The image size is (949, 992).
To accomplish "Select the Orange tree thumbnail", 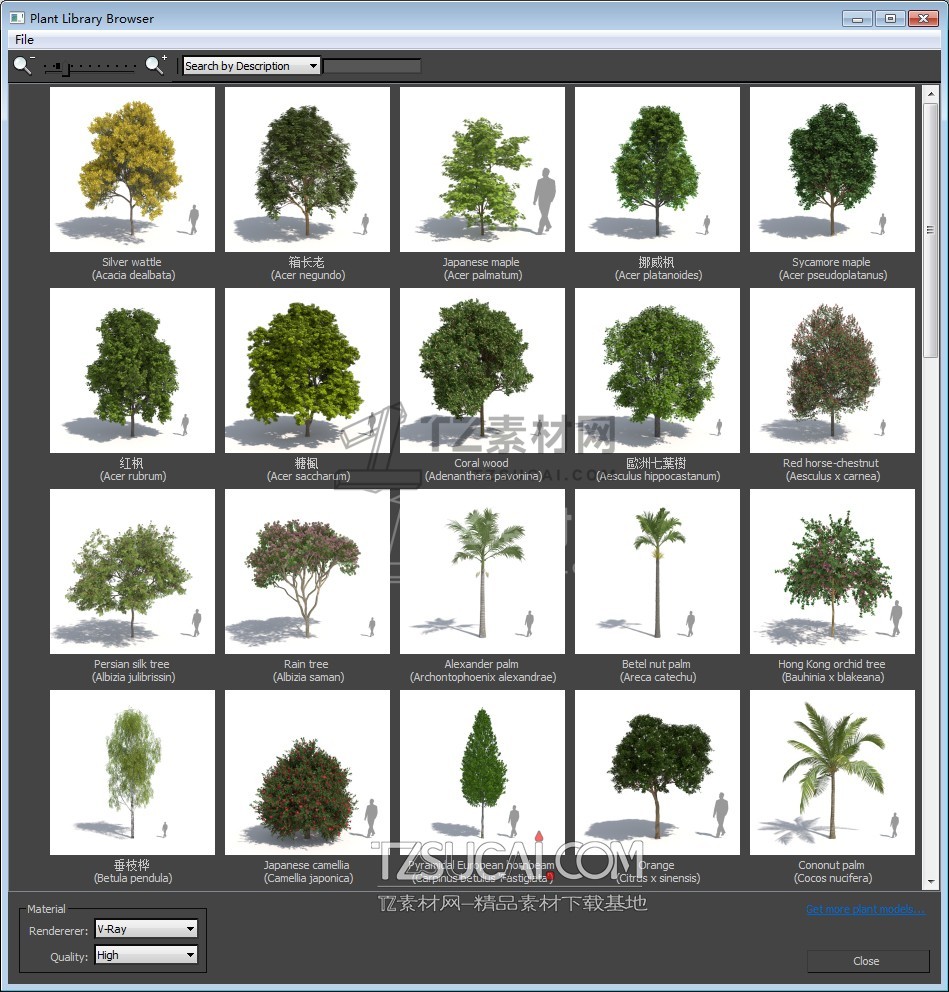I will click(x=657, y=772).
